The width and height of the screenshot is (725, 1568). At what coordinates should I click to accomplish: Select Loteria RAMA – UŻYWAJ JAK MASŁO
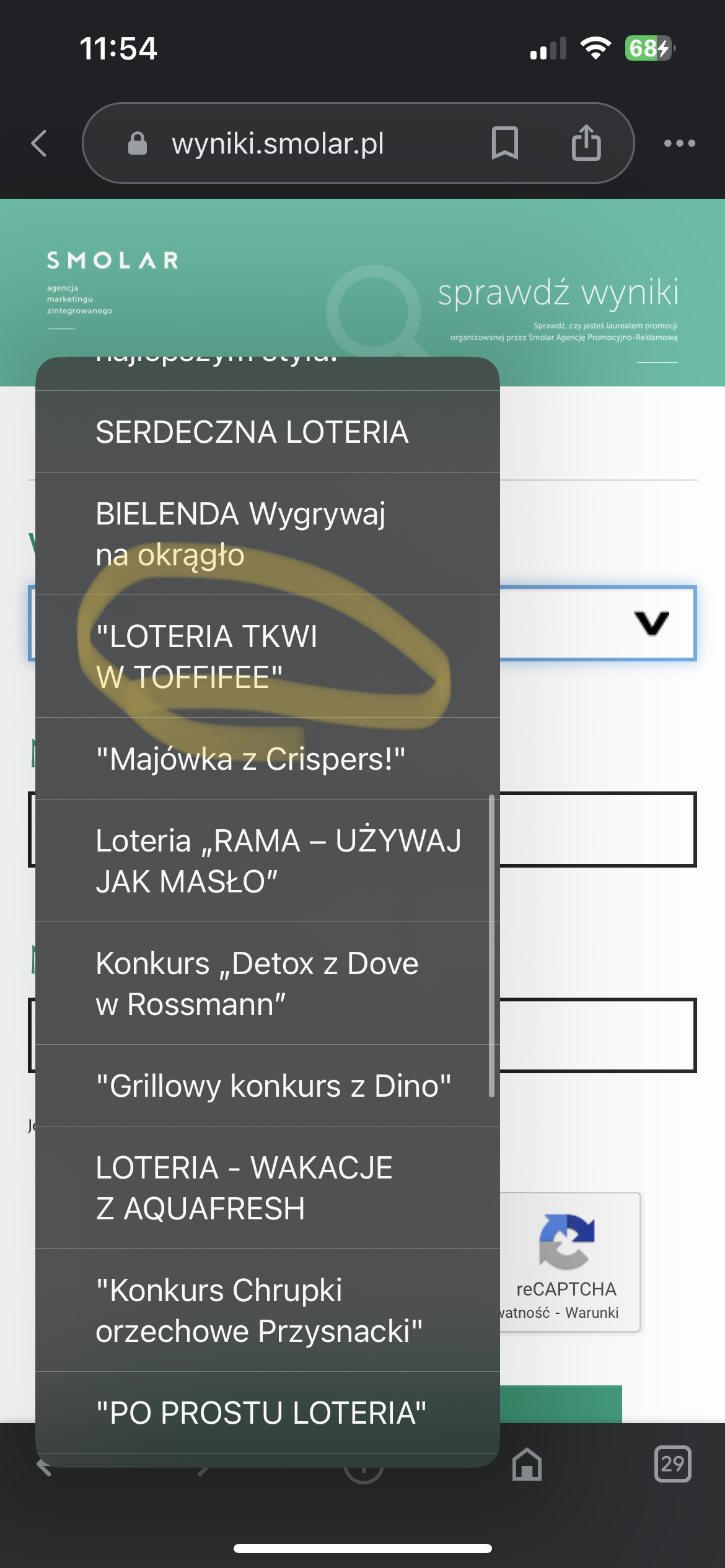click(278, 861)
